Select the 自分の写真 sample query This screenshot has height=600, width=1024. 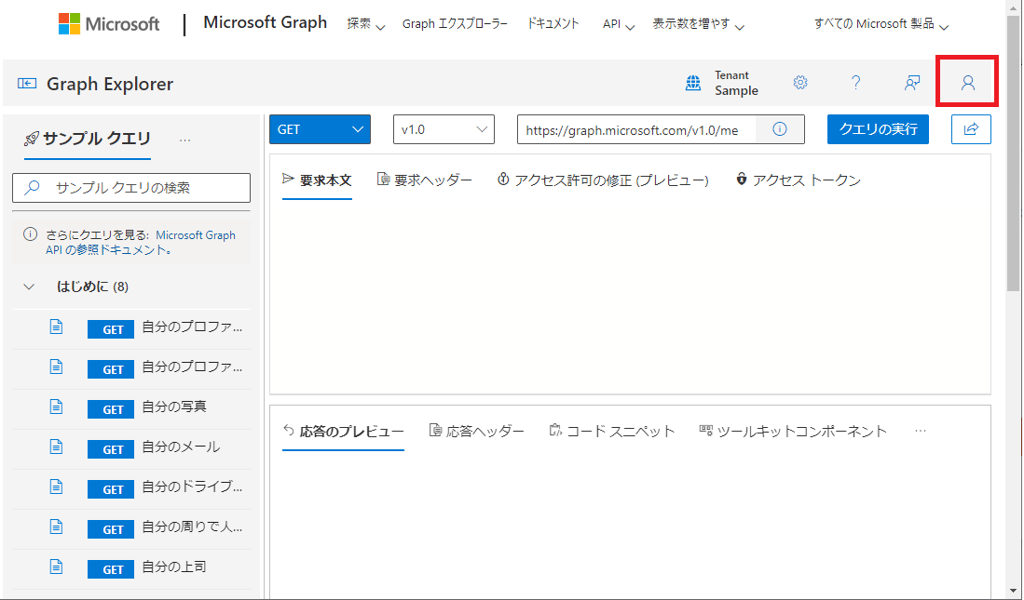pos(174,407)
